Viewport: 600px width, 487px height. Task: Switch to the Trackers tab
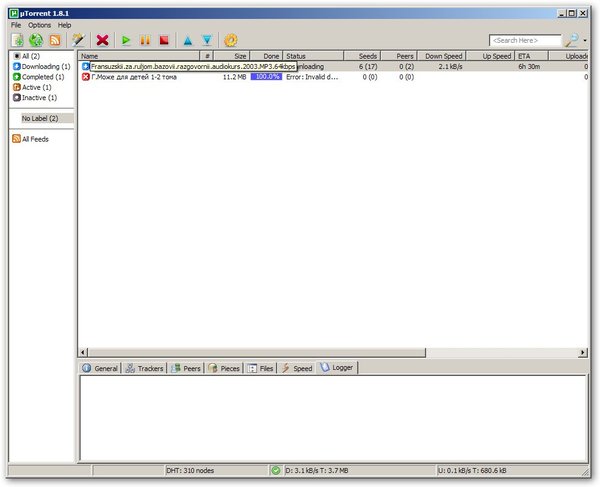(145, 368)
